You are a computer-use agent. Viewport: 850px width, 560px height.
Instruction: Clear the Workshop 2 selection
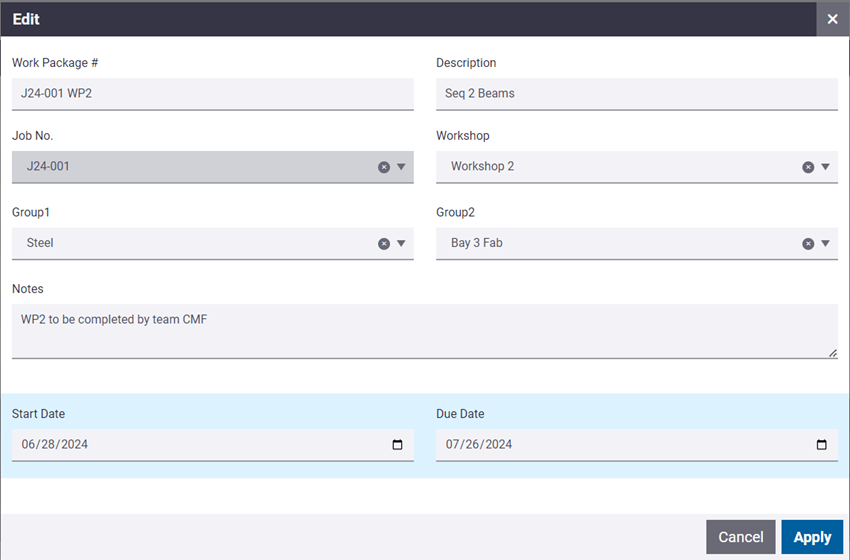click(808, 167)
